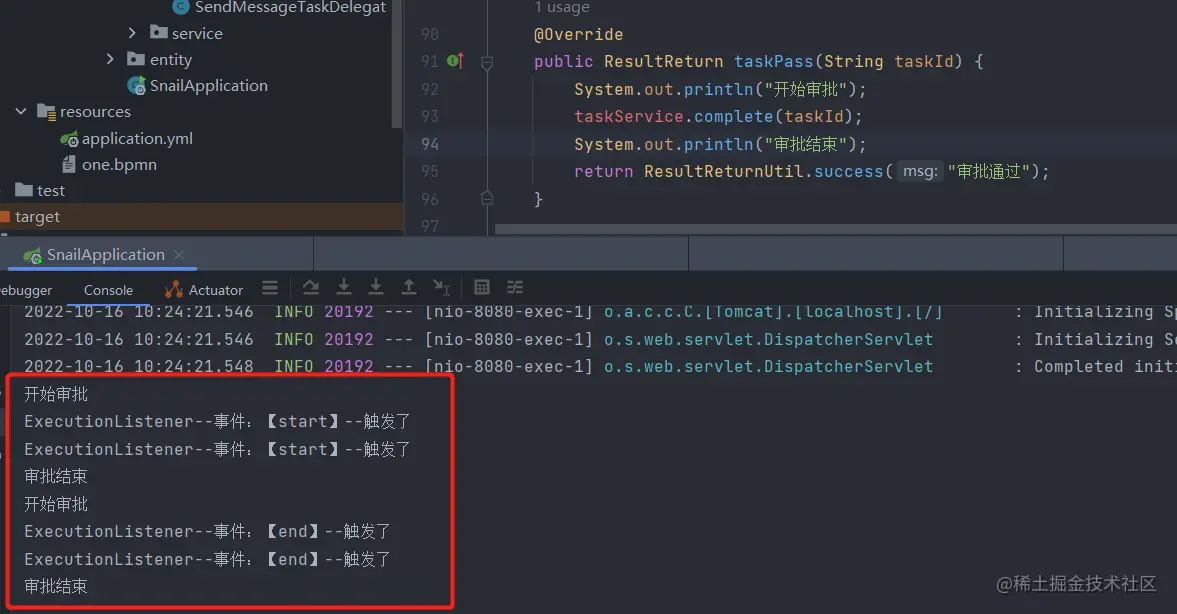Expand the entity folder chevron
The image size is (1177, 614).
click(110, 59)
